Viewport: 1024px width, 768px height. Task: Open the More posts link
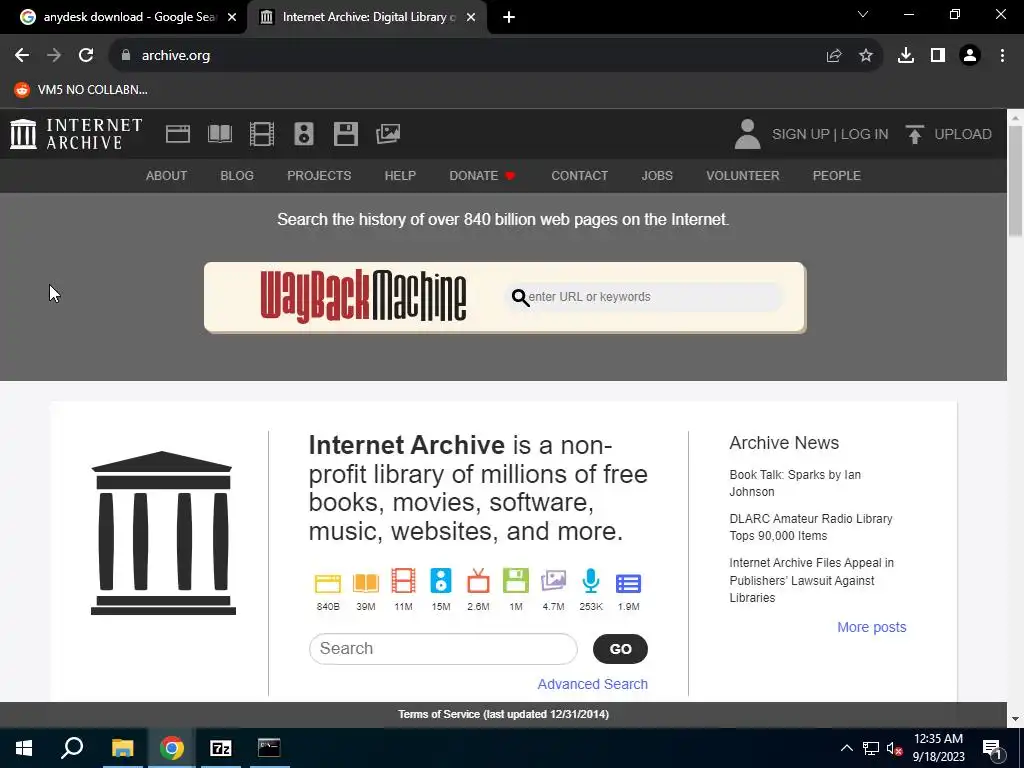point(871,627)
